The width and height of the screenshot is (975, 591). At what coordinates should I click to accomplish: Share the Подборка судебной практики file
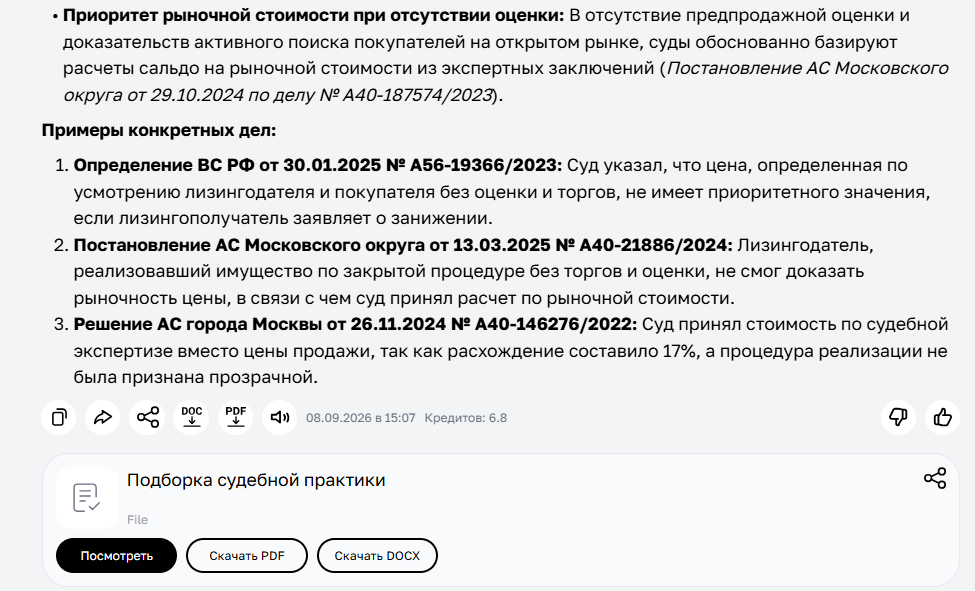[935, 478]
